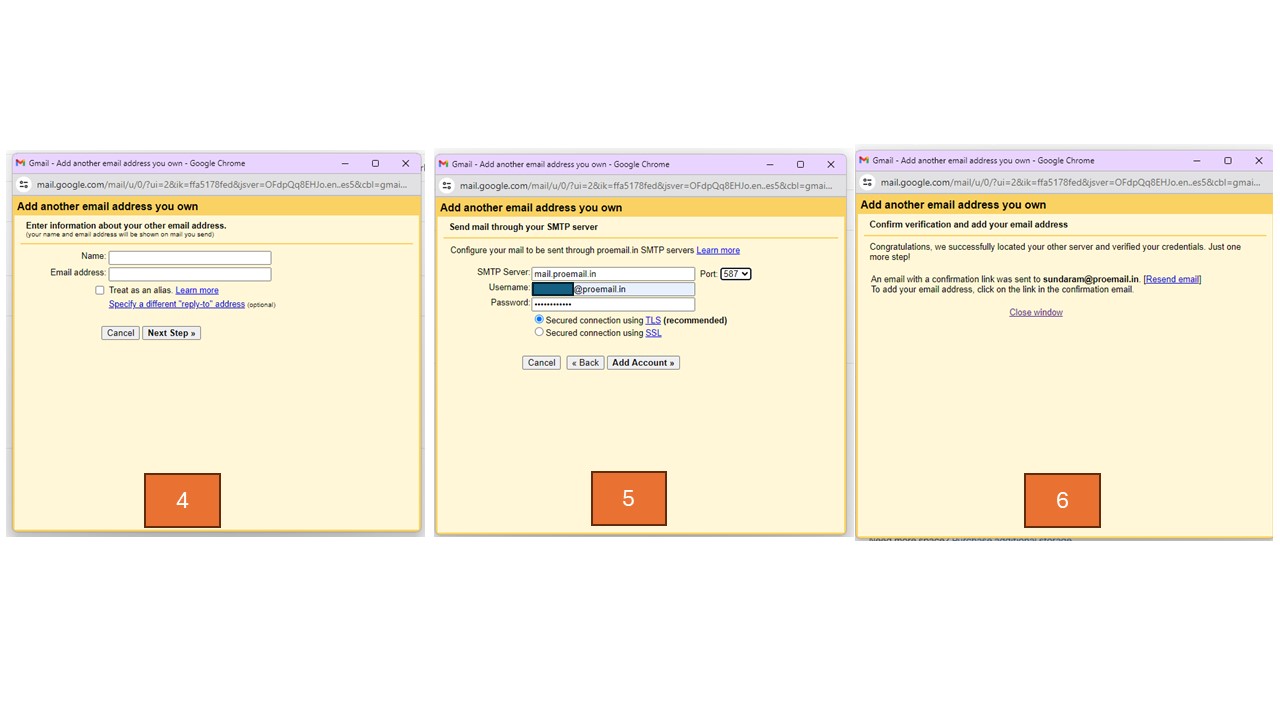
Task: Click the heading 'Send mail through your SMTP server'
Action: [x=524, y=227]
